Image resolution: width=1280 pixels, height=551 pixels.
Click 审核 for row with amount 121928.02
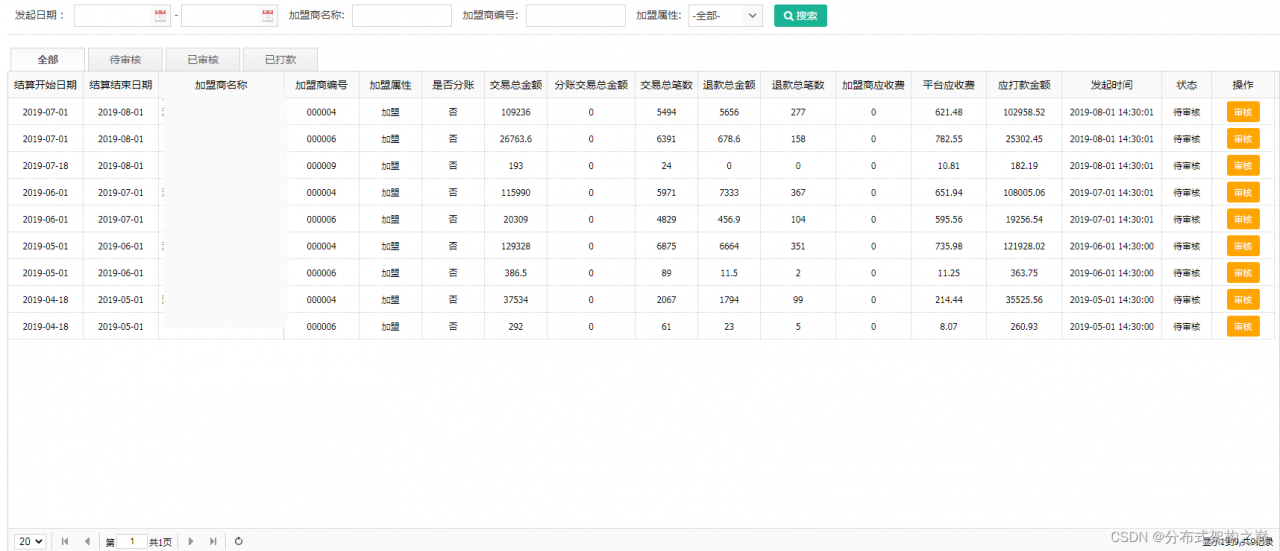(1243, 246)
